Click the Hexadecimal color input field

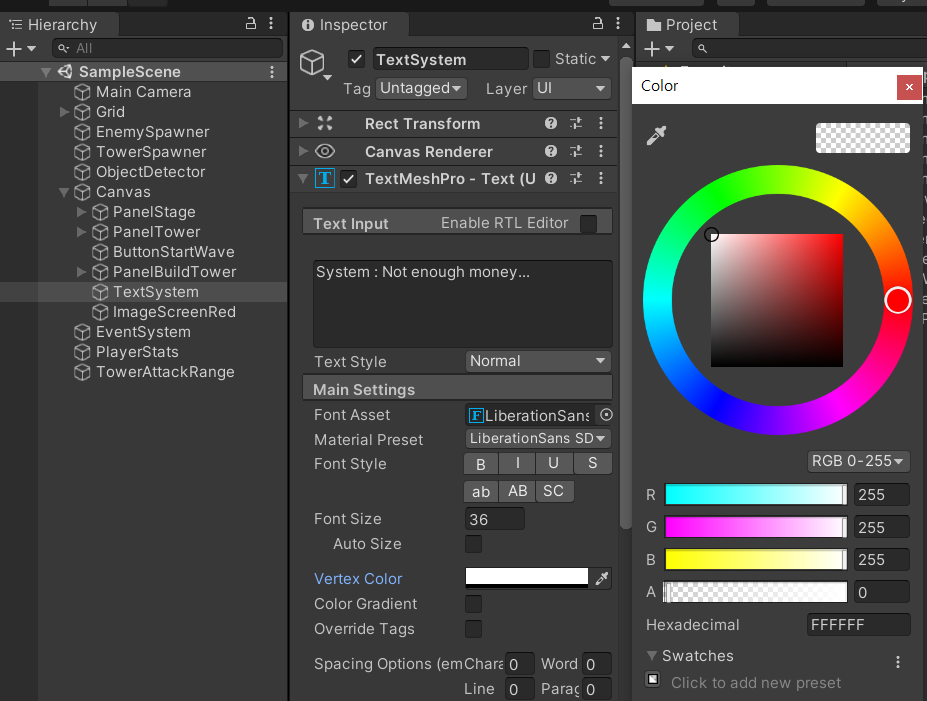click(858, 625)
